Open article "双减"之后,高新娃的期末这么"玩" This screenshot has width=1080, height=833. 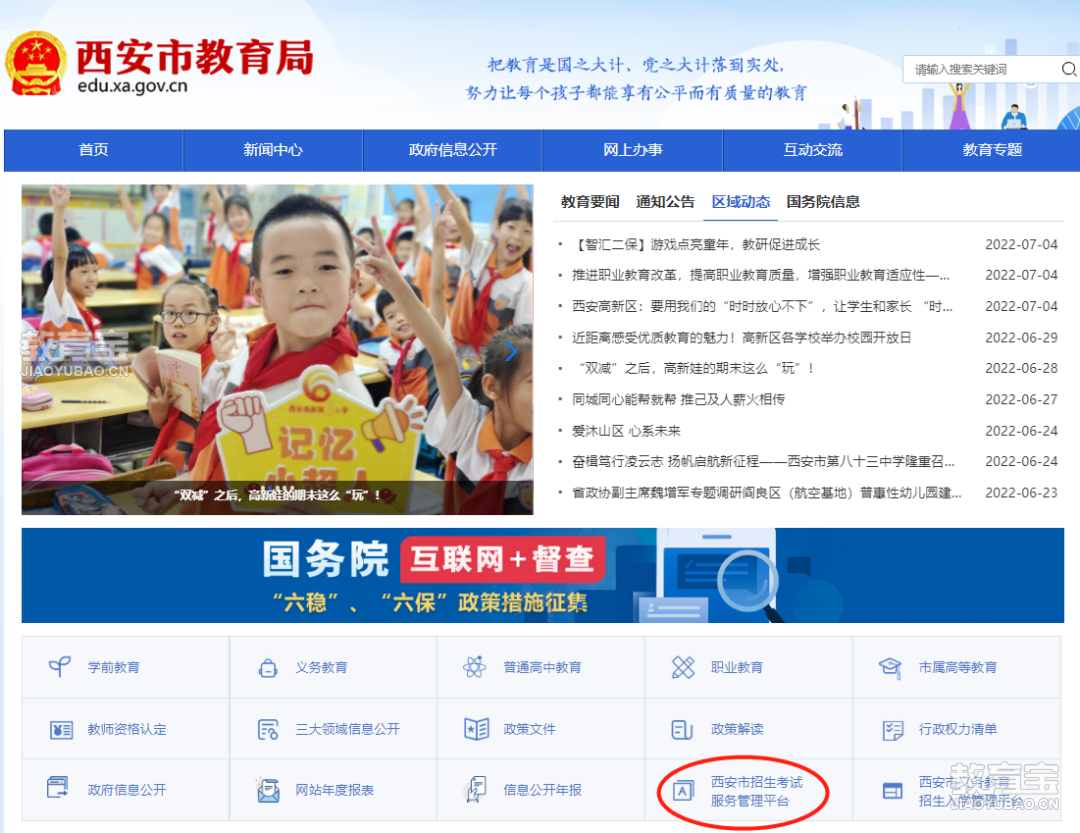pyautogui.click(x=694, y=369)
